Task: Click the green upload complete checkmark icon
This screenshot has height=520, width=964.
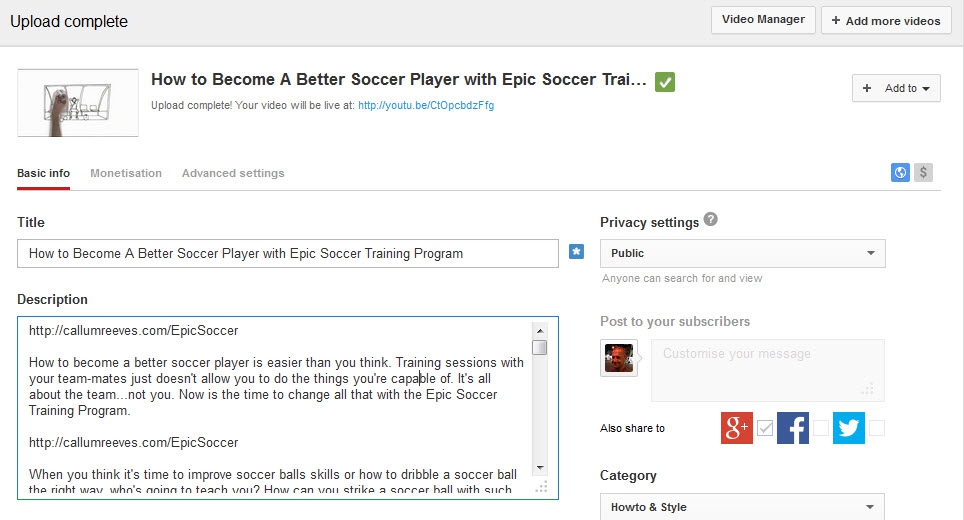Action: click(x=665, y=82)
